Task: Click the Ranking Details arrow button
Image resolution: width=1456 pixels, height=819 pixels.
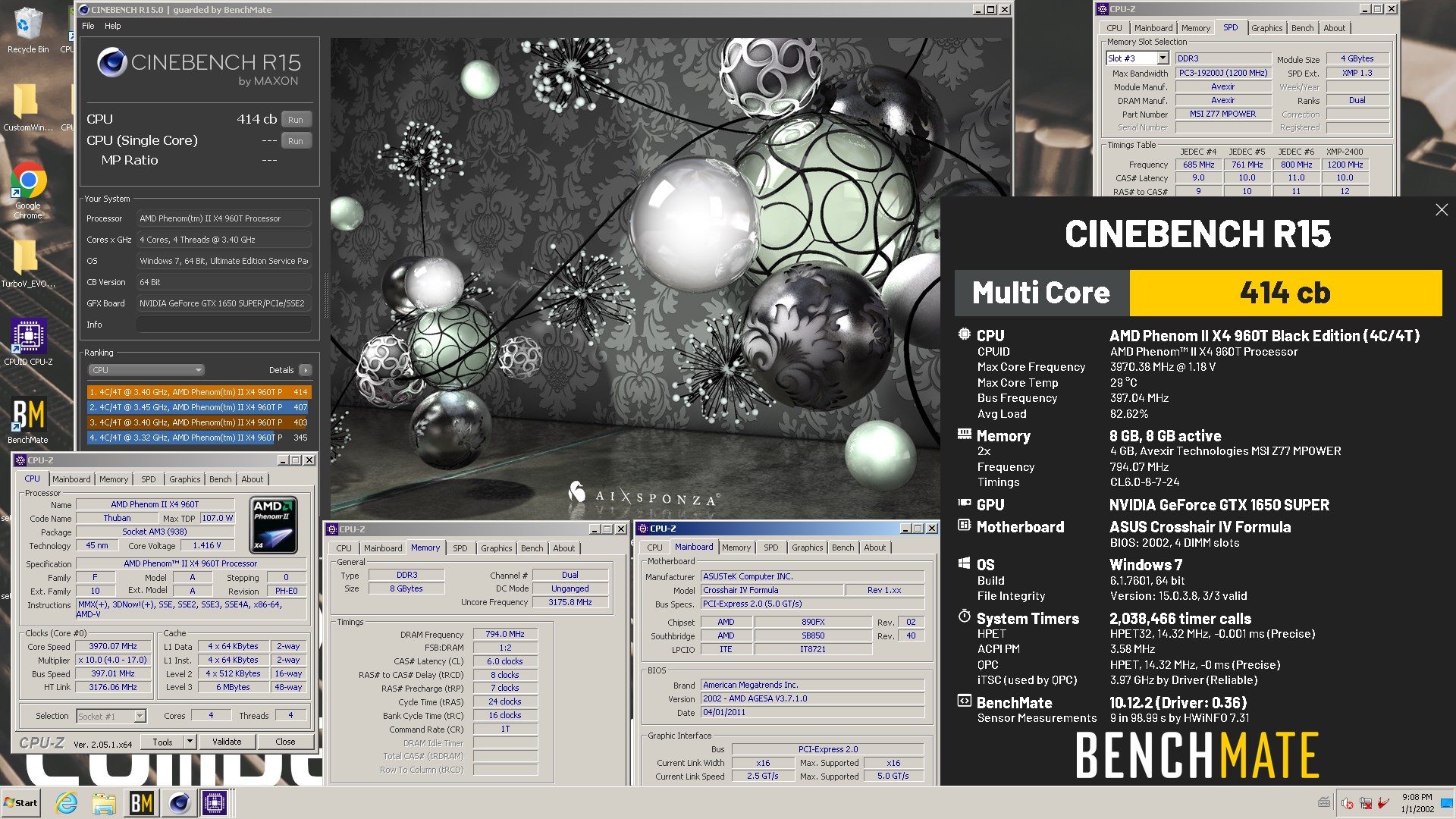Action: pyautogui.click(x=305, y=370)
